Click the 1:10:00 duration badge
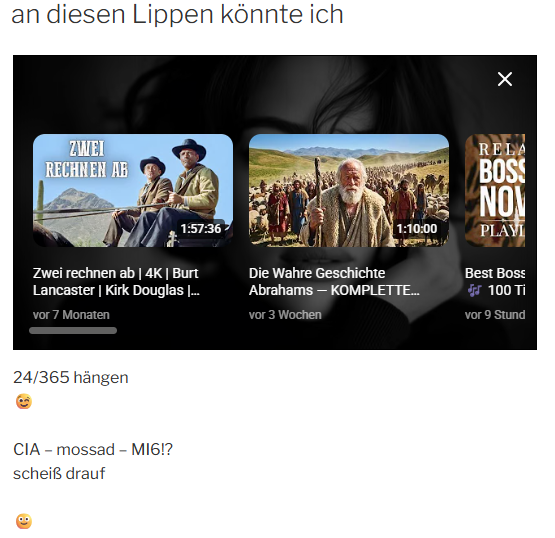The width and height of the screenshot is (555, 538). (x=417, y=229)
